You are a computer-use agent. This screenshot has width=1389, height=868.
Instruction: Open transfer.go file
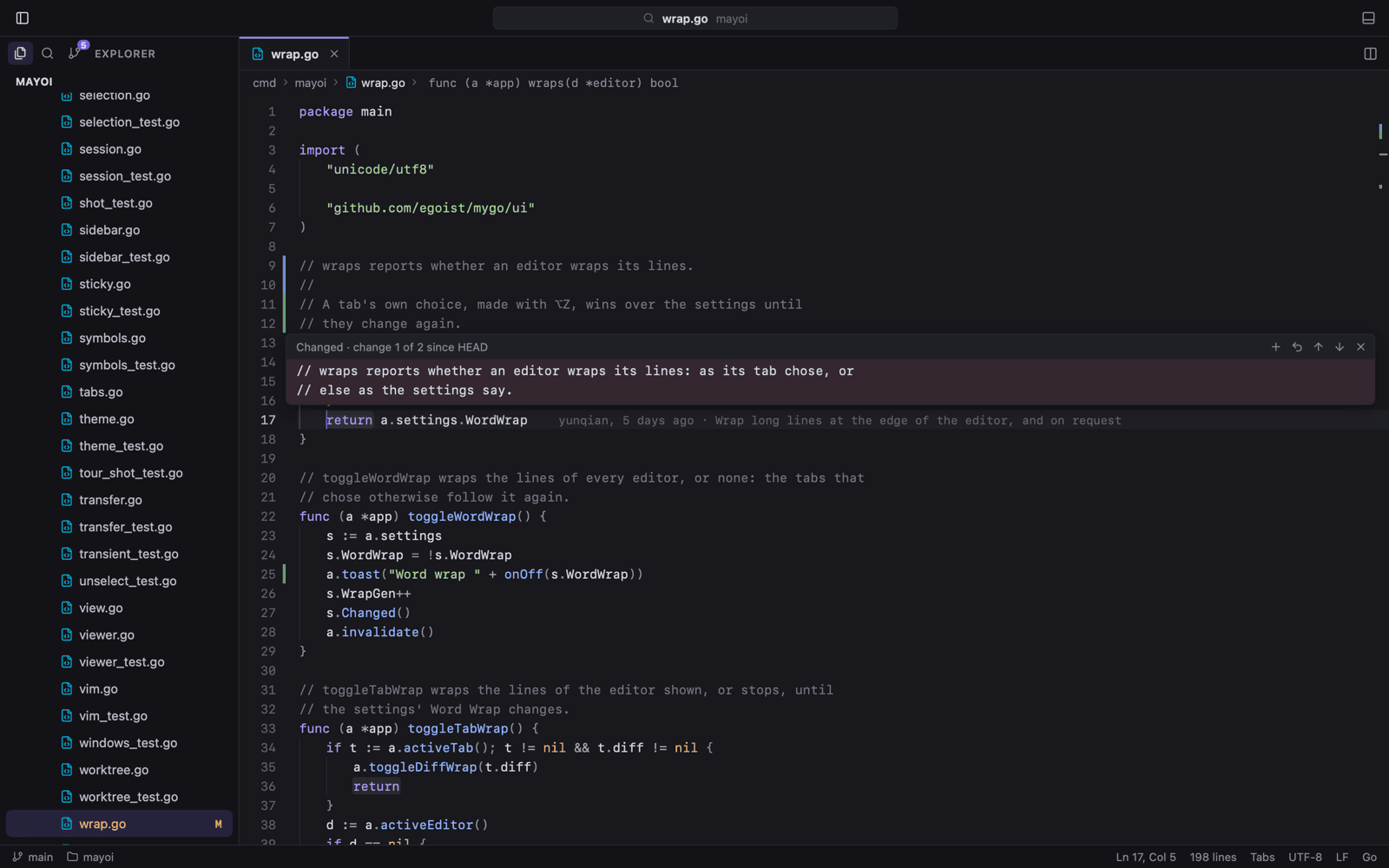(119, 500)
